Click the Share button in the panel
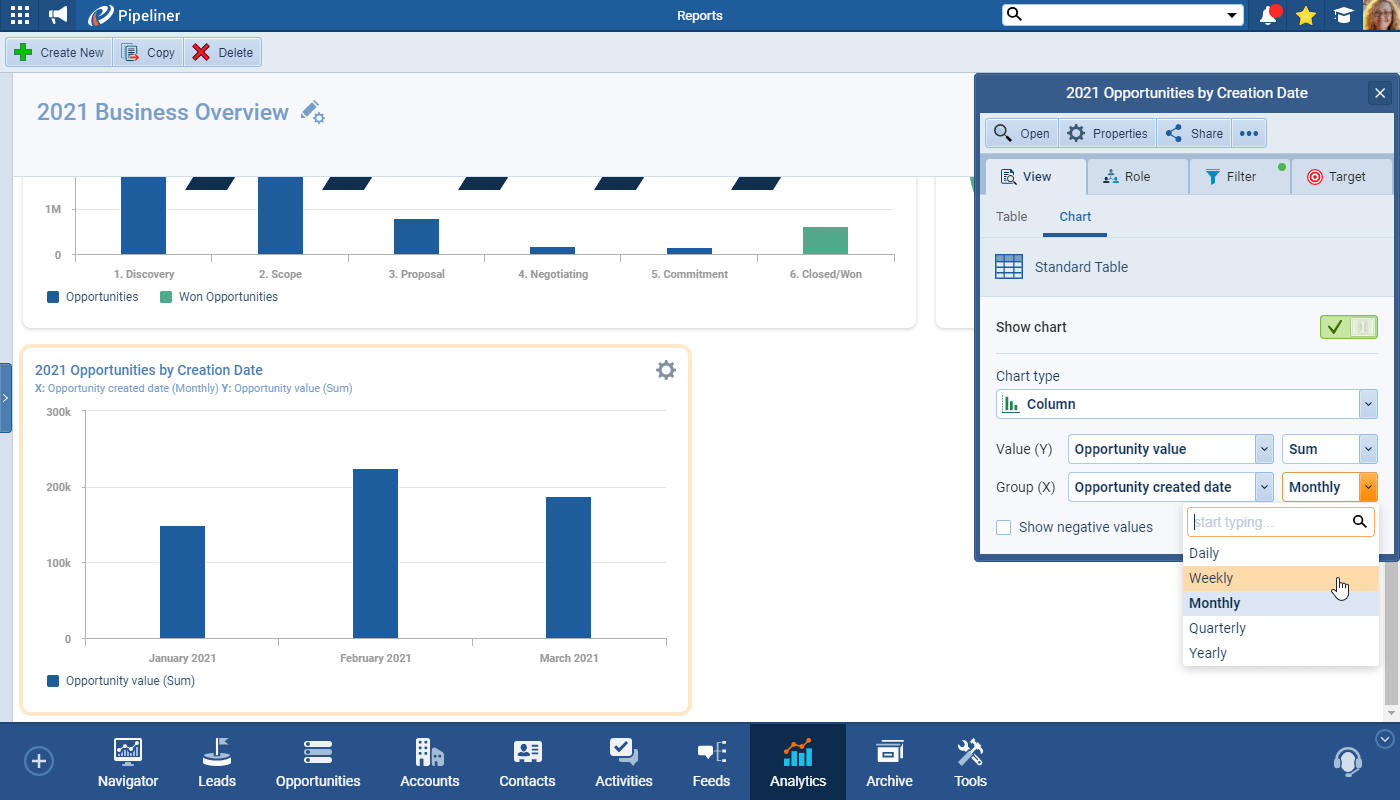This screenshot has width=1400, height=800. (x=1193, y=132)
